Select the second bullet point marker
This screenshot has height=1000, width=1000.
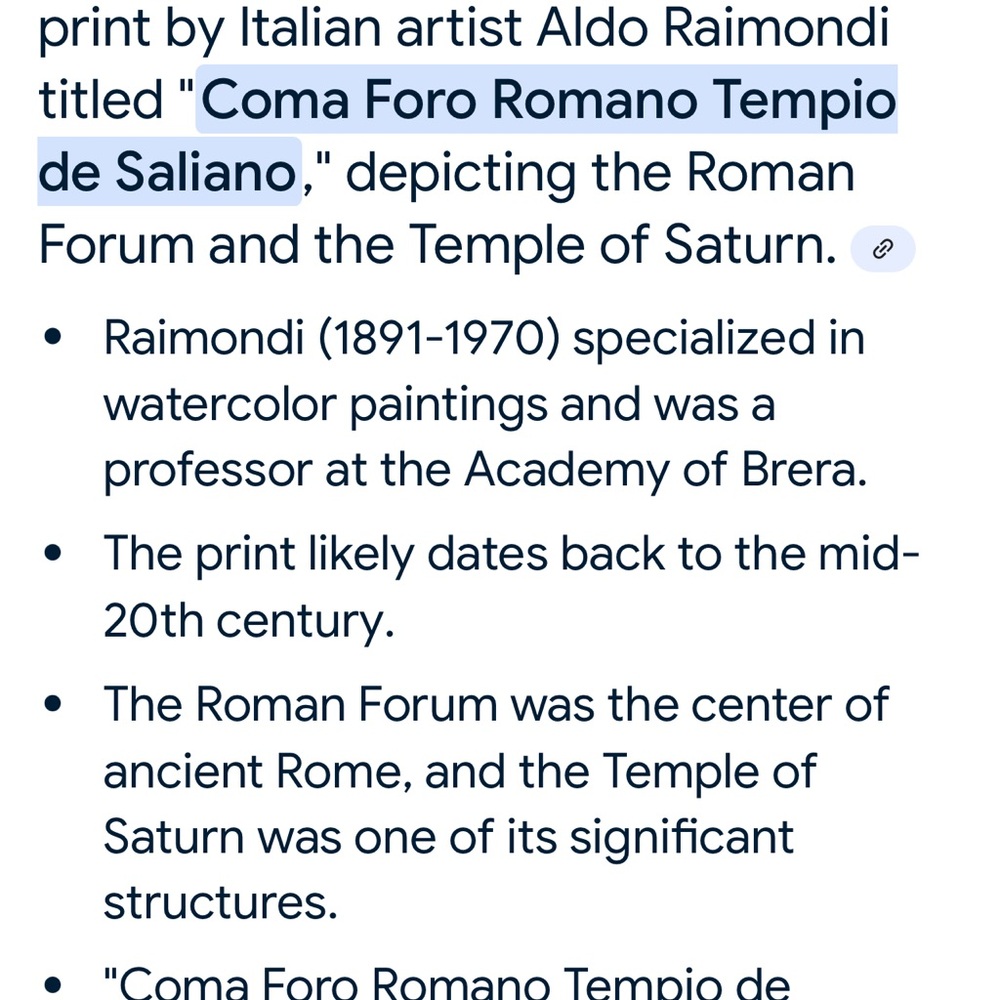click(x=53, y=552)
